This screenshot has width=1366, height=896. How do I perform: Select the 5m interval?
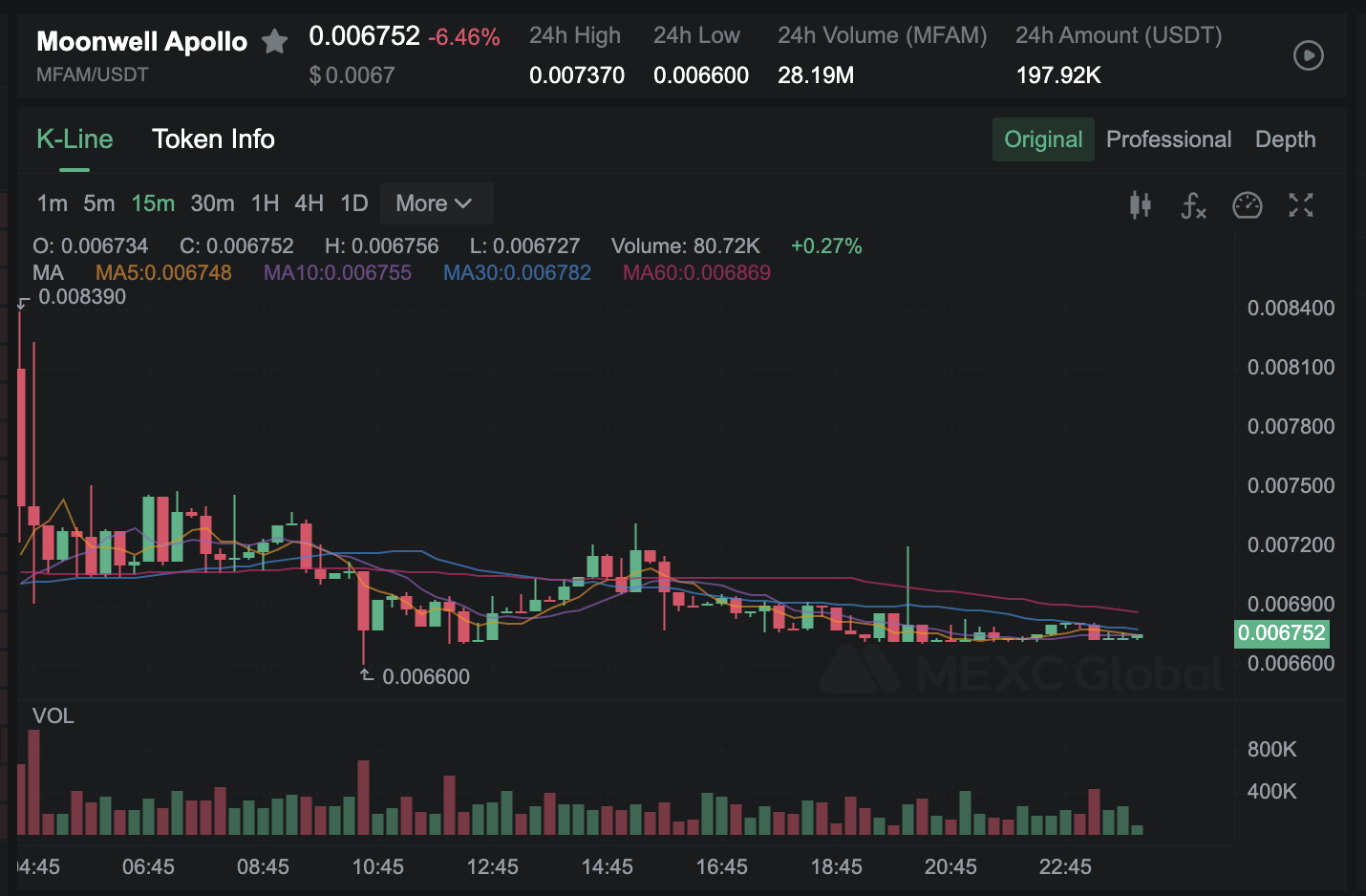point(98,203)
